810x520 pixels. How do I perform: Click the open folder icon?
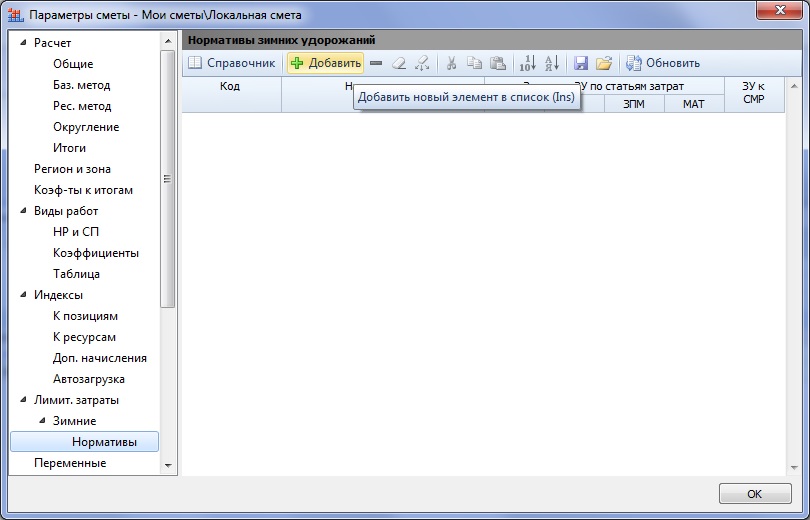pos(604,63)
